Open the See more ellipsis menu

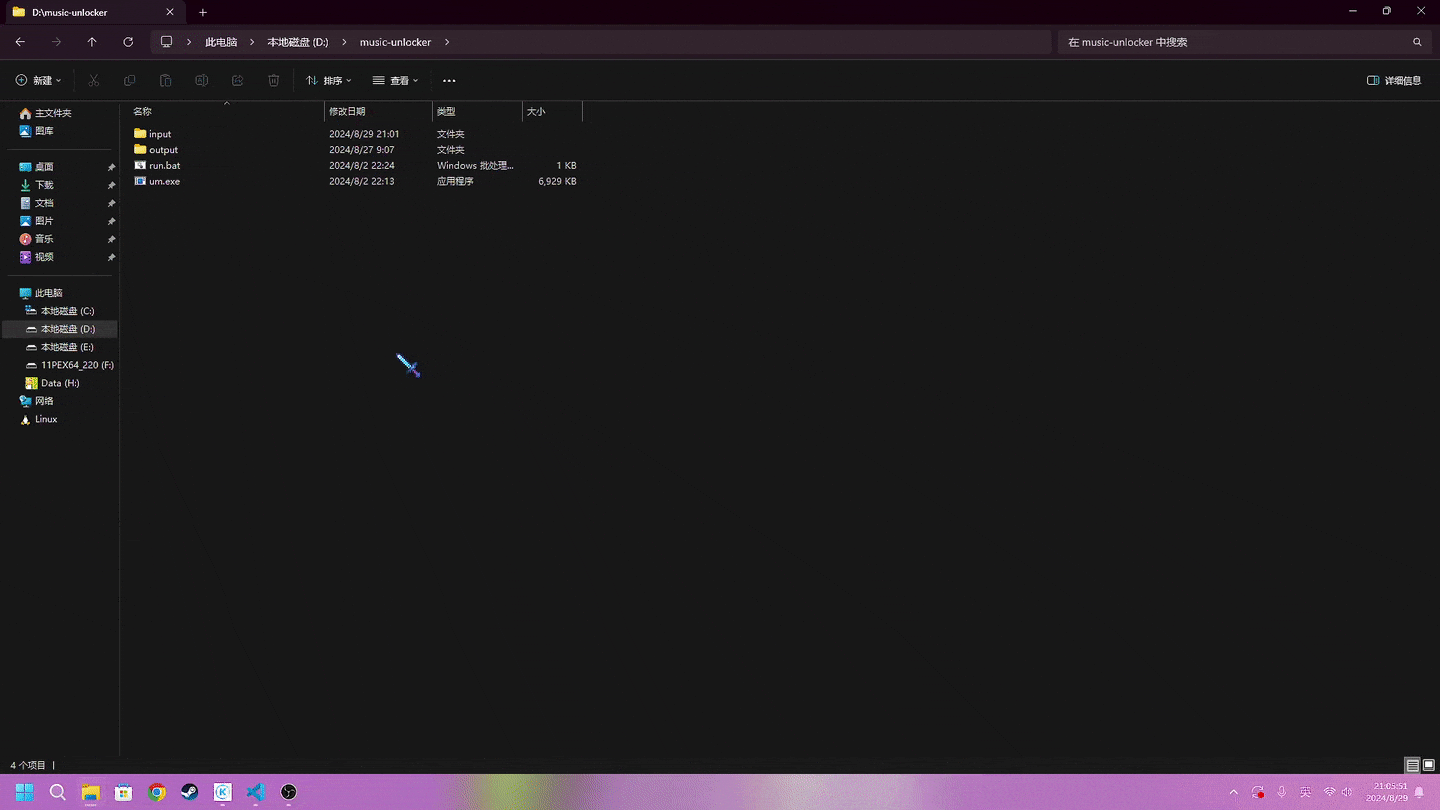click(x=449, y=81)
